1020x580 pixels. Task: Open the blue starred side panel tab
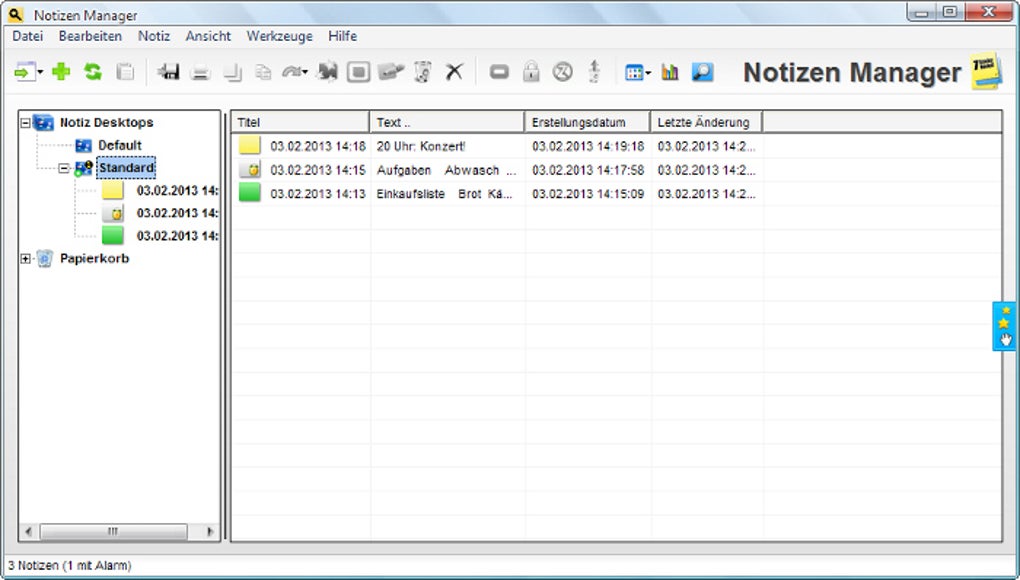point(1004,325)
